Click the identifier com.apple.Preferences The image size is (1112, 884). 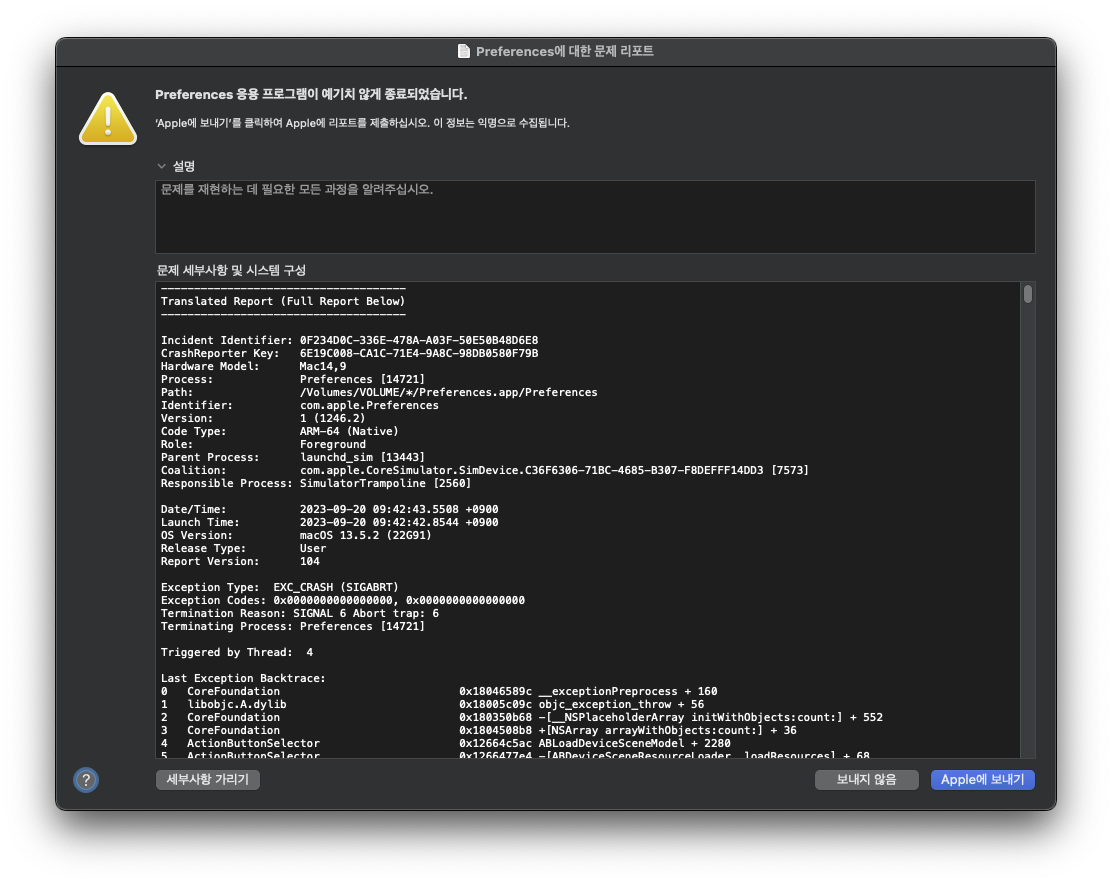pyautogui.click(x=369, y=405)
